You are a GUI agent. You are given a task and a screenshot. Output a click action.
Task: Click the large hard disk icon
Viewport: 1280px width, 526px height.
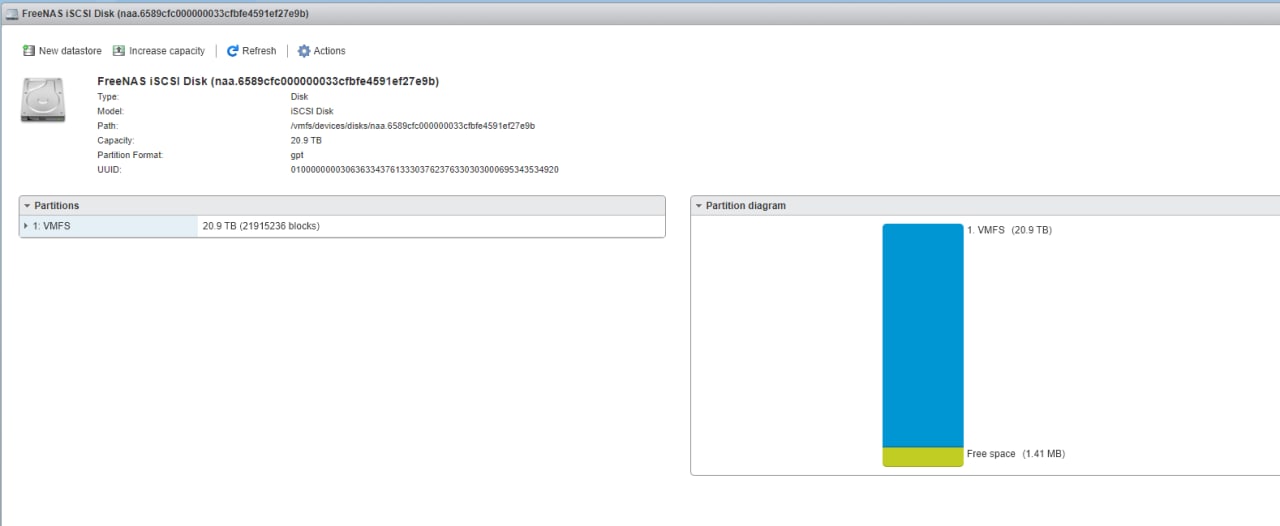42,100
